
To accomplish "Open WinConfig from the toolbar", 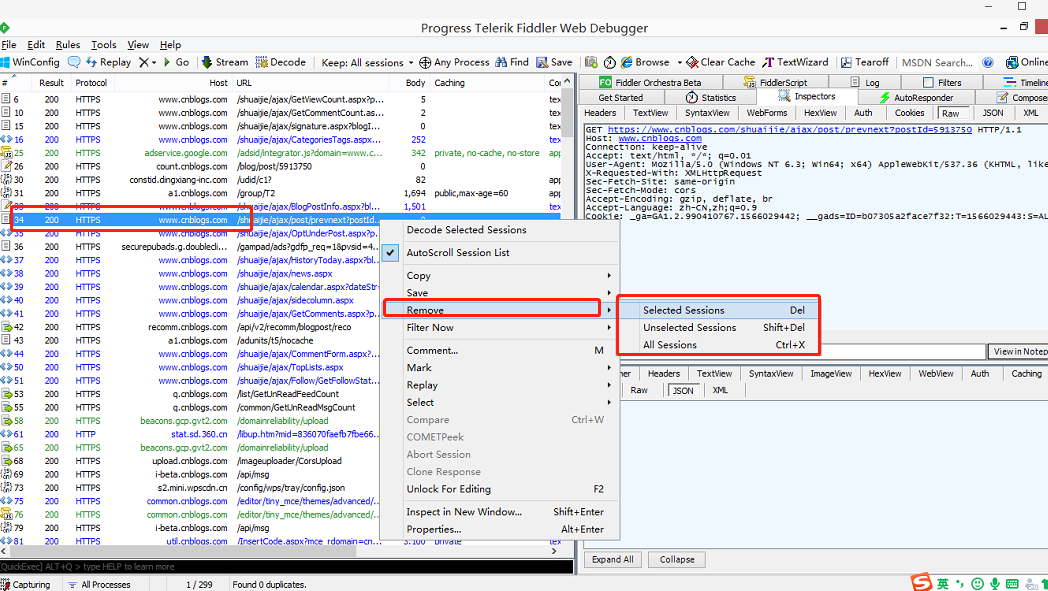I will (31, 62).
